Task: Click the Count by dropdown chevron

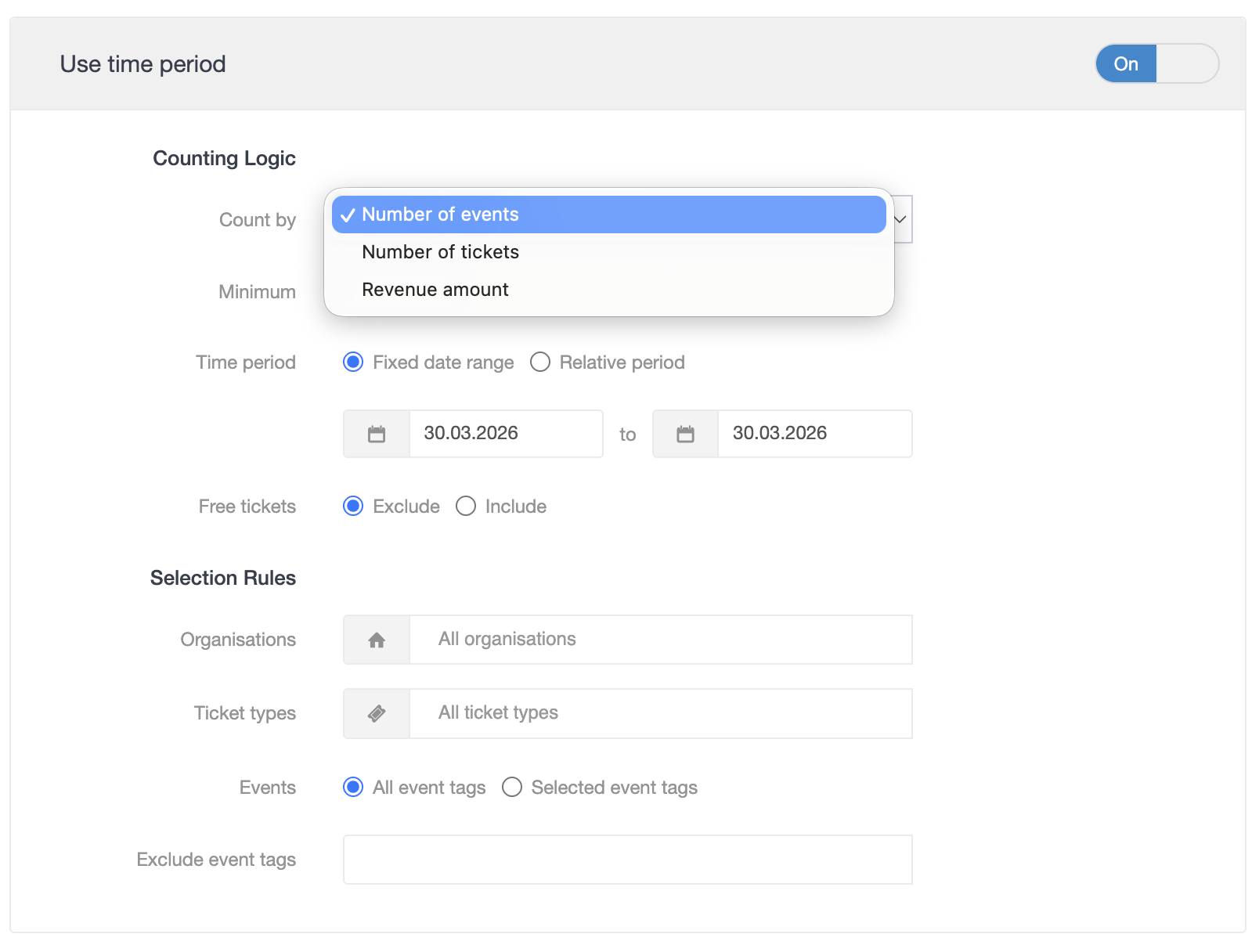Action: tap(901, 220)
